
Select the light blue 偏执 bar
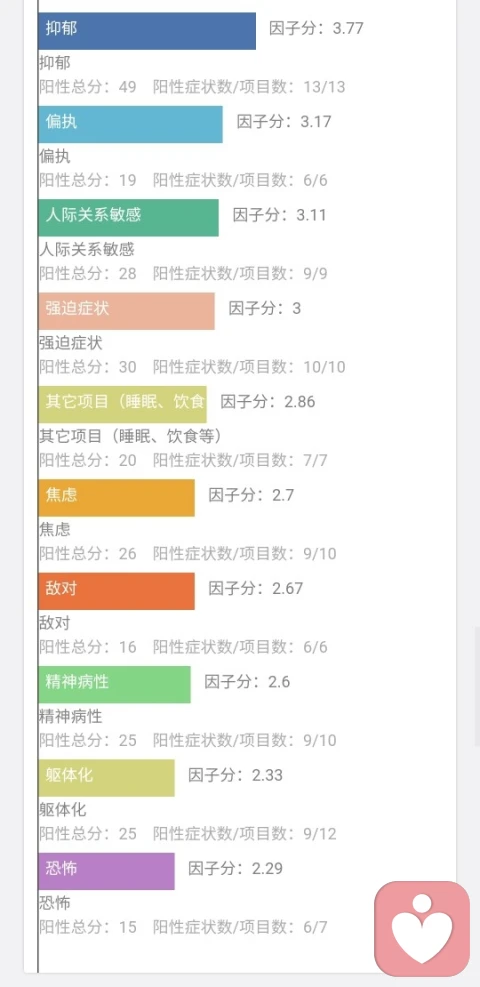(x=130, y=124)
